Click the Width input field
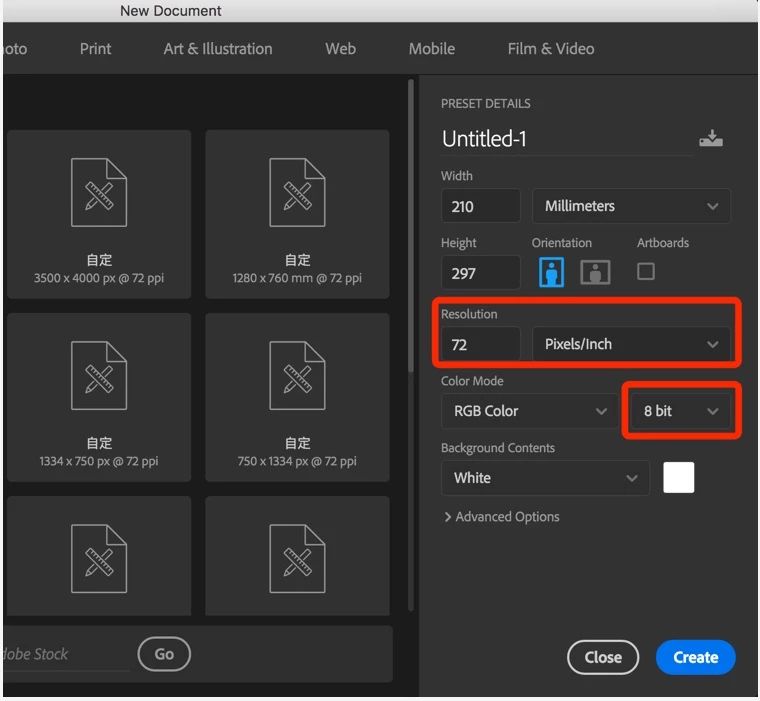760x701 pixels. click(480, 206)
